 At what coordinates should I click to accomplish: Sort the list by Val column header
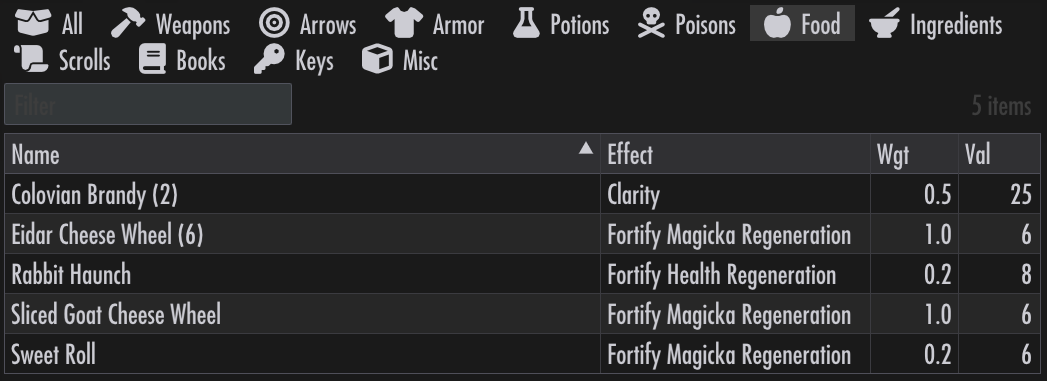click(999, 154)
